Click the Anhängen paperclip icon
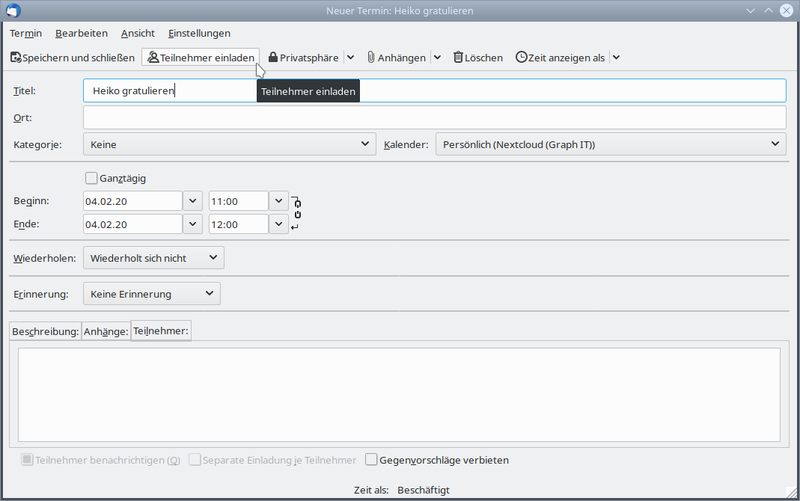Screen dimensions: 800x501 (371, 57)
